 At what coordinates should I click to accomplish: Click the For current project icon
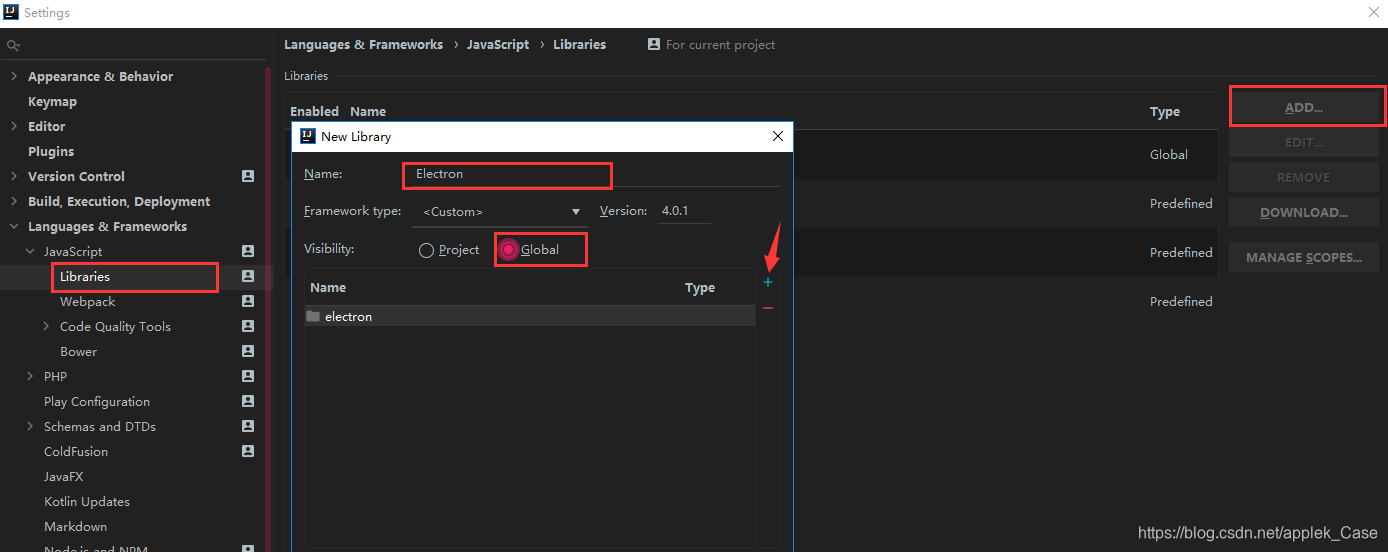(x=654, y=44)
